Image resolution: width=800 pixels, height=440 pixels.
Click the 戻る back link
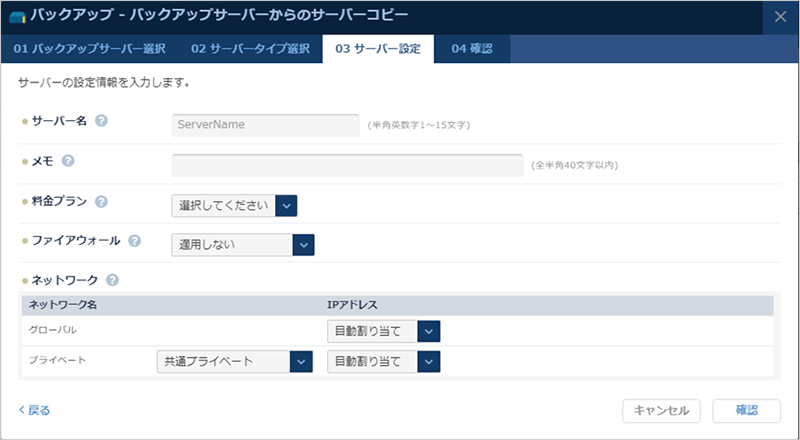35,410
